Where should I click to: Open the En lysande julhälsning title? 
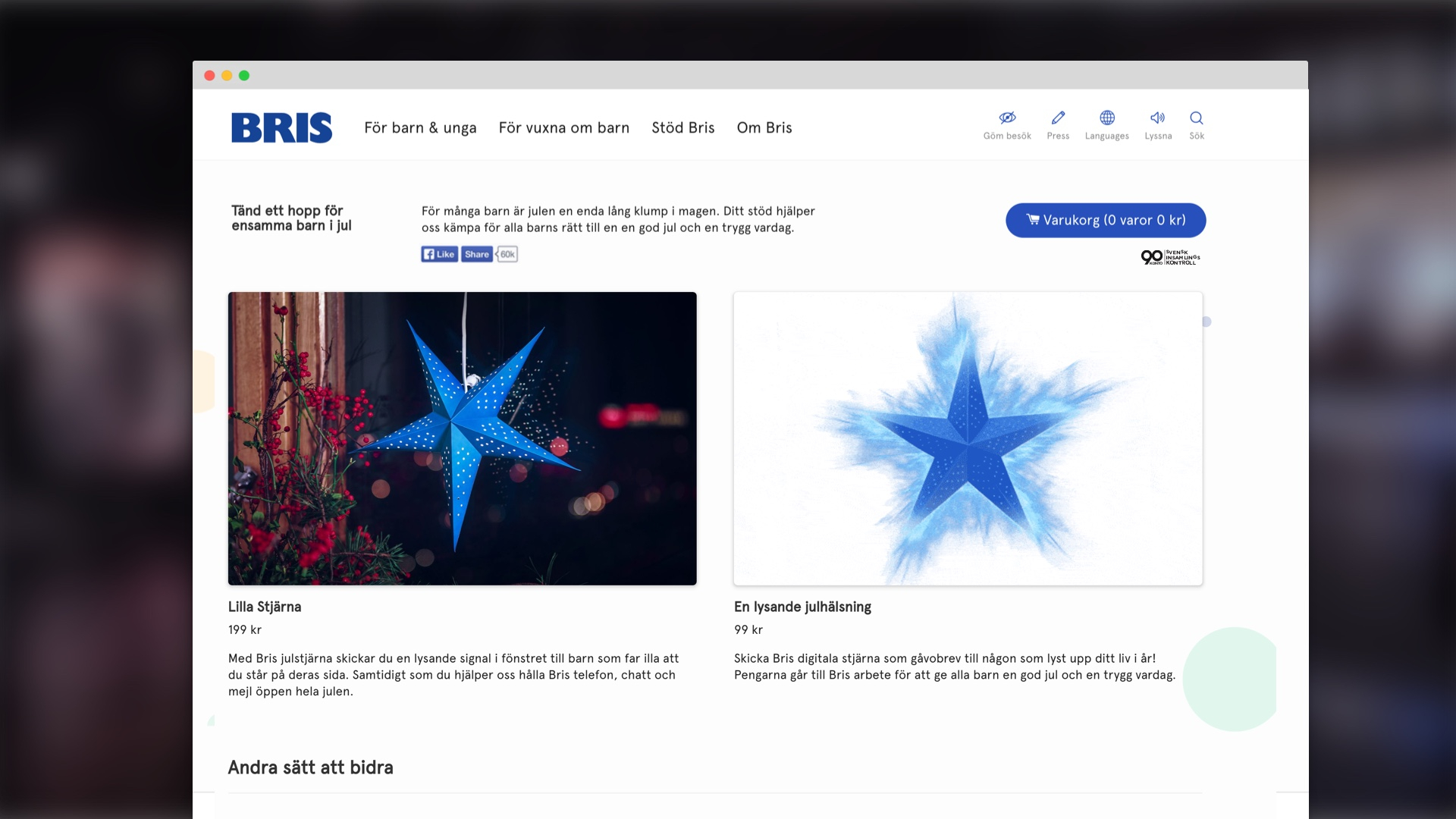click(802, 607)
